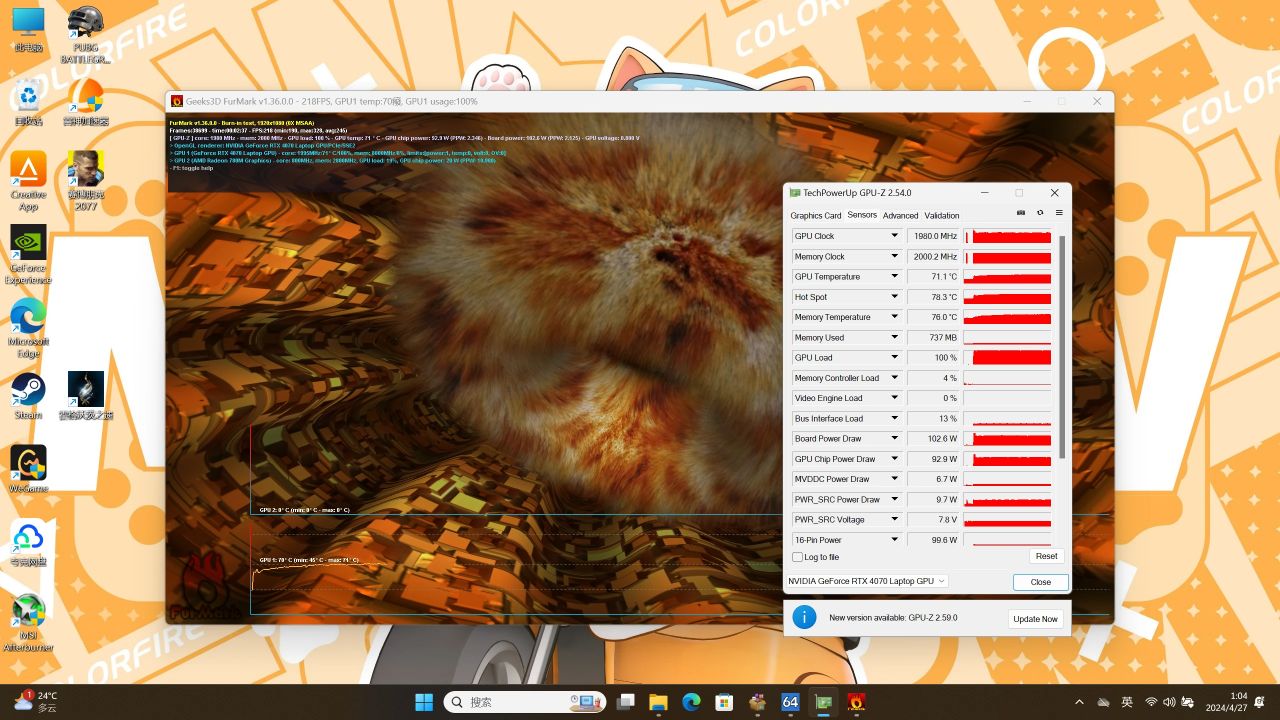
Task: Expand the Memory Clock sensor dropdown
Action: pyautogui.click(x=895, y=257)
